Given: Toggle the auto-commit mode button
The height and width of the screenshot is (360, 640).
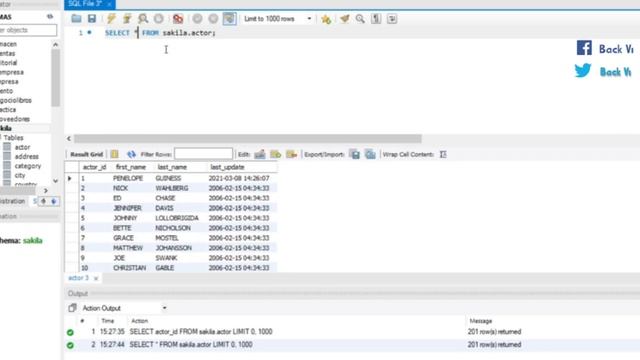Looking at the screenshot, I should (229, 18).
